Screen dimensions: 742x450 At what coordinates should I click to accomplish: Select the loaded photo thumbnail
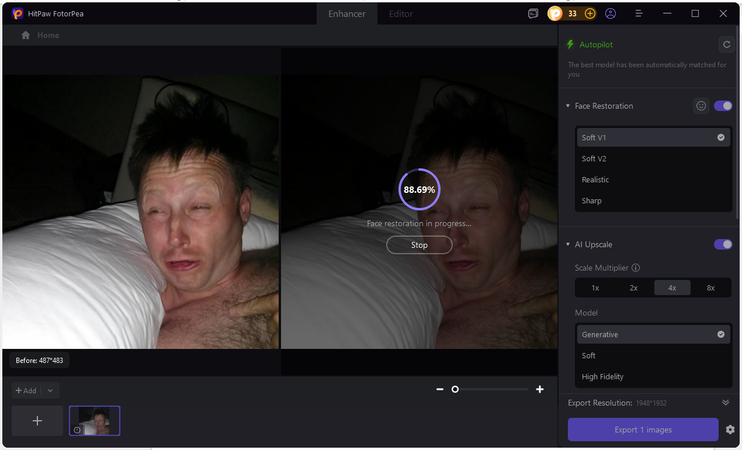click(94, 421)
